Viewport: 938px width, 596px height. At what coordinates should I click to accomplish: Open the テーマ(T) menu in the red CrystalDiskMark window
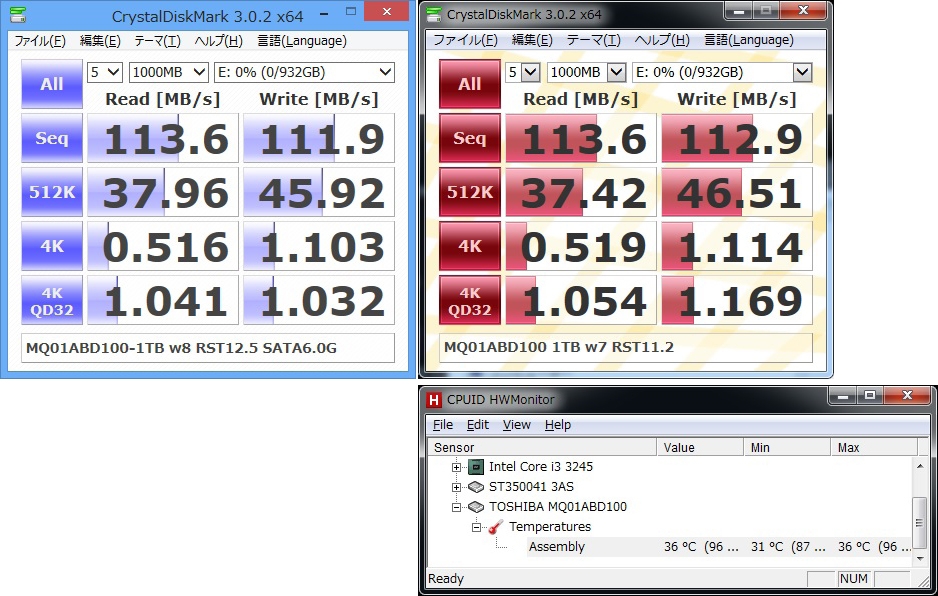coord(593,40)
